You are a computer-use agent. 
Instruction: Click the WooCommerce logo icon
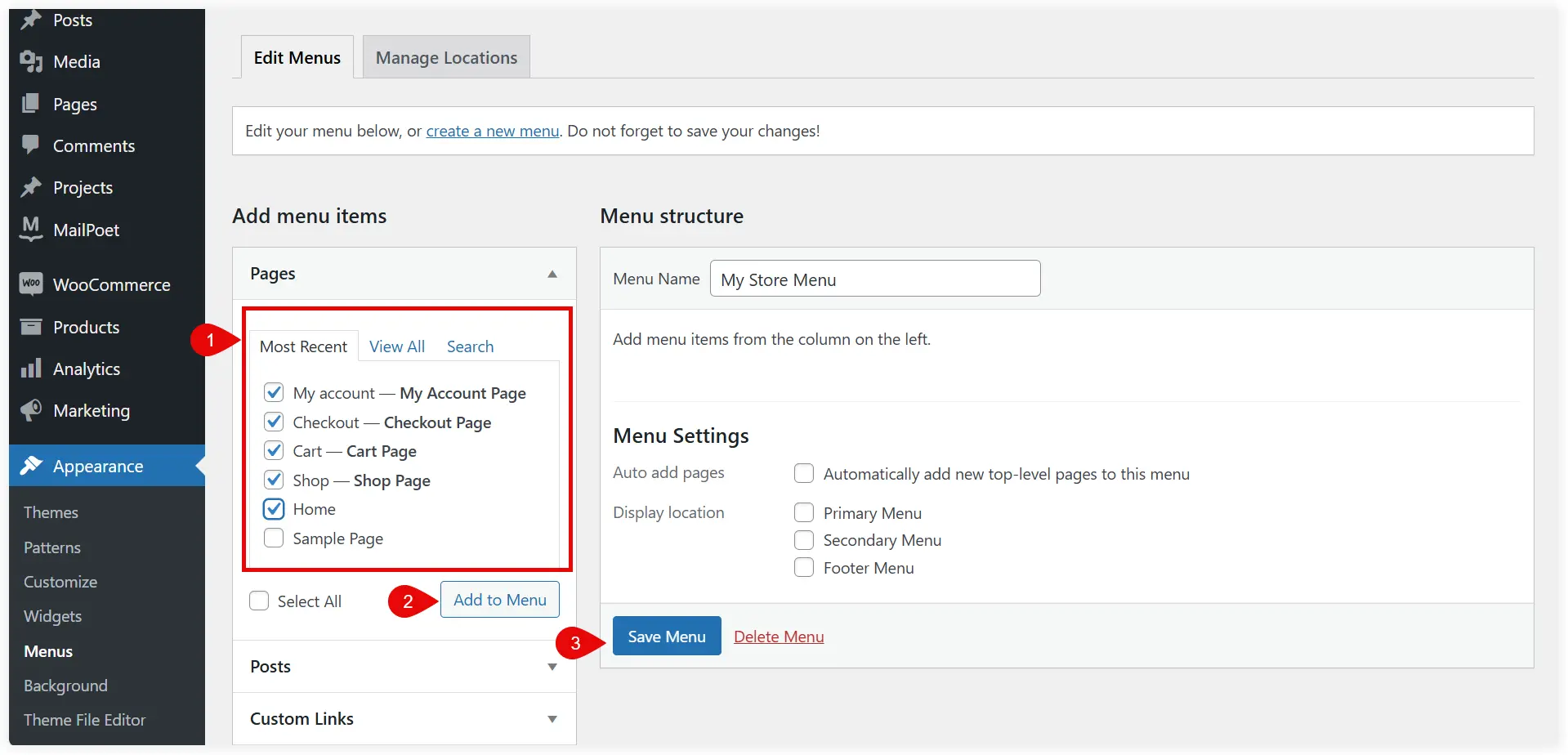pos(31,284)
